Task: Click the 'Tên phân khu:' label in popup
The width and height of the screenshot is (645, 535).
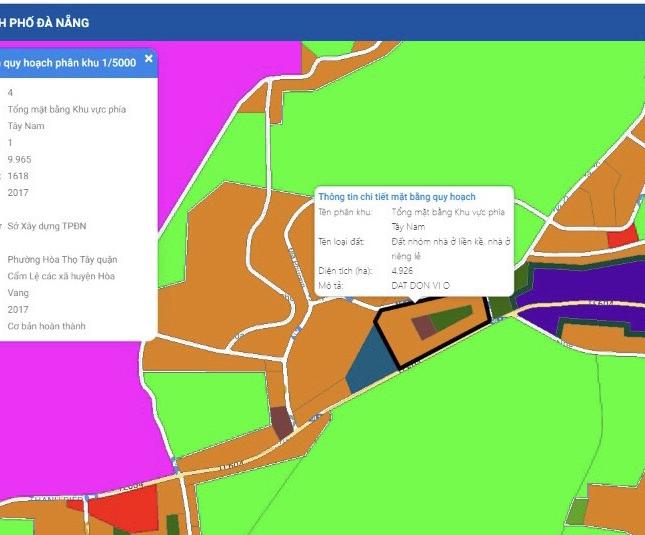Action: (345, 212)
